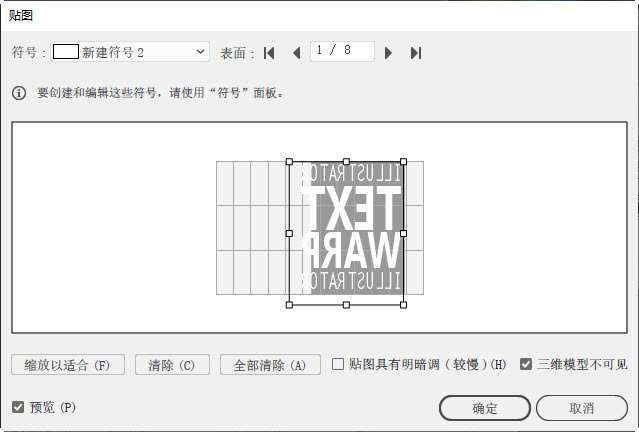Click 全部清除 (A) button
Viewport: 639px width, 432px height.
(270, 365)
